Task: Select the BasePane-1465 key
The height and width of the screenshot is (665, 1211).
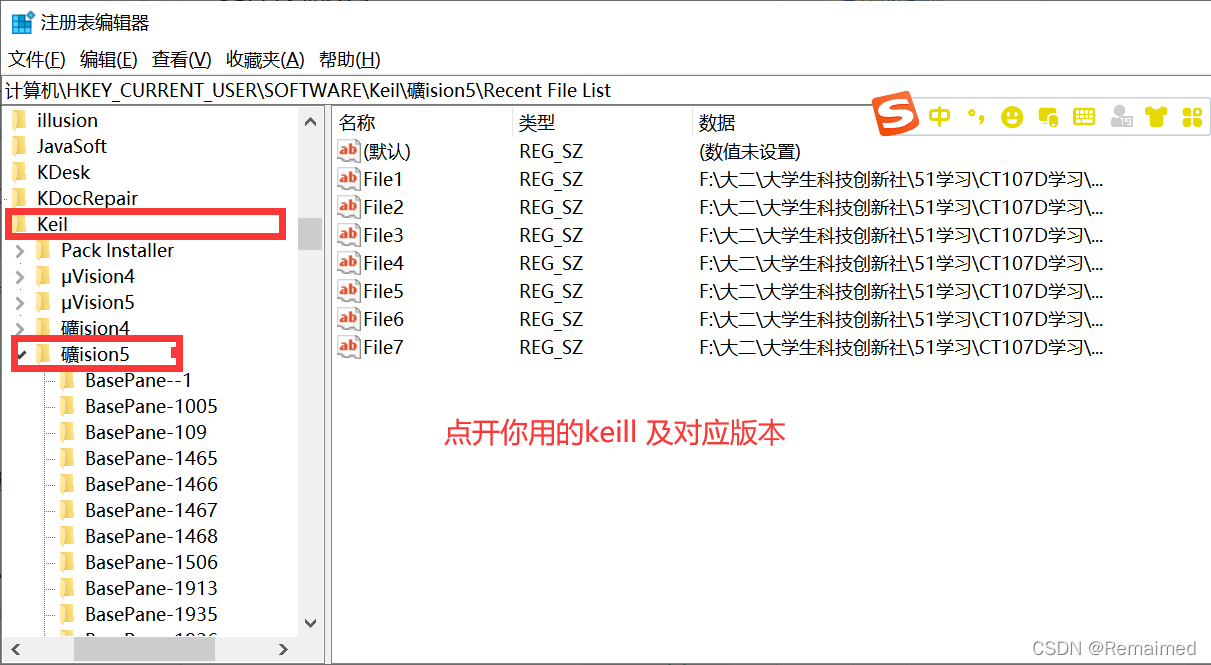Action: (151, 458)
